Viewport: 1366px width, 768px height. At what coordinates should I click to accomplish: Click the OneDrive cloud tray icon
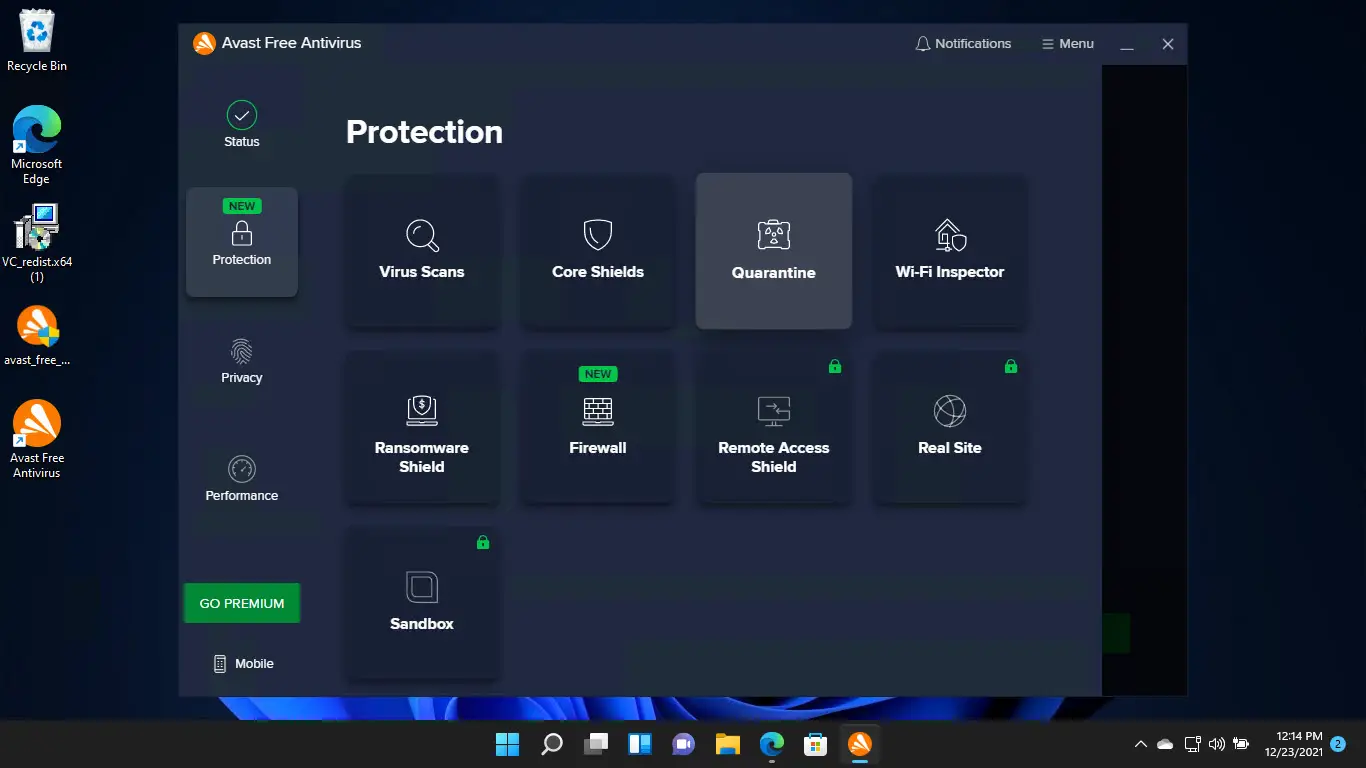click(x=1165, y=744)
